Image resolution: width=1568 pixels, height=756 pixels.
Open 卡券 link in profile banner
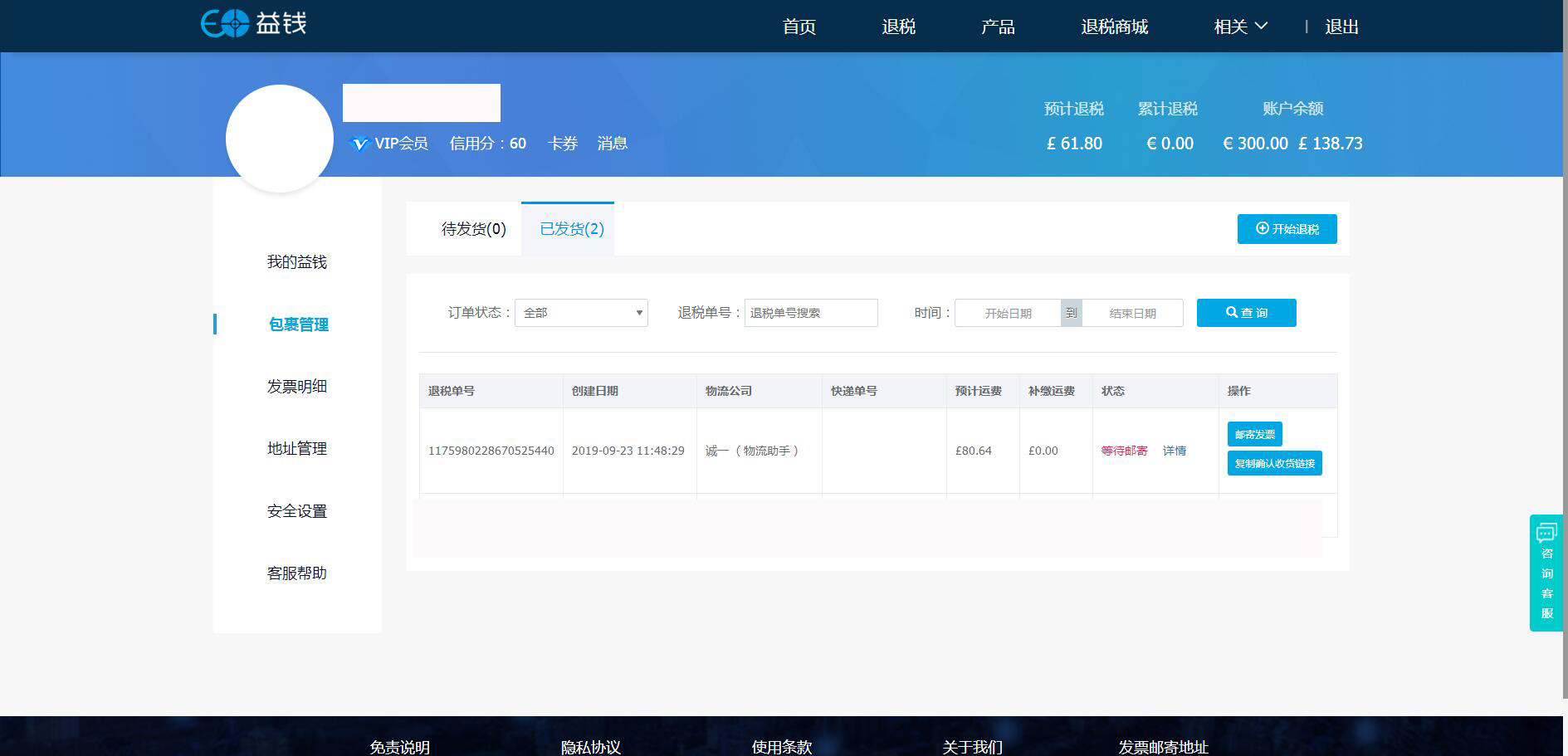coord(563,144)
